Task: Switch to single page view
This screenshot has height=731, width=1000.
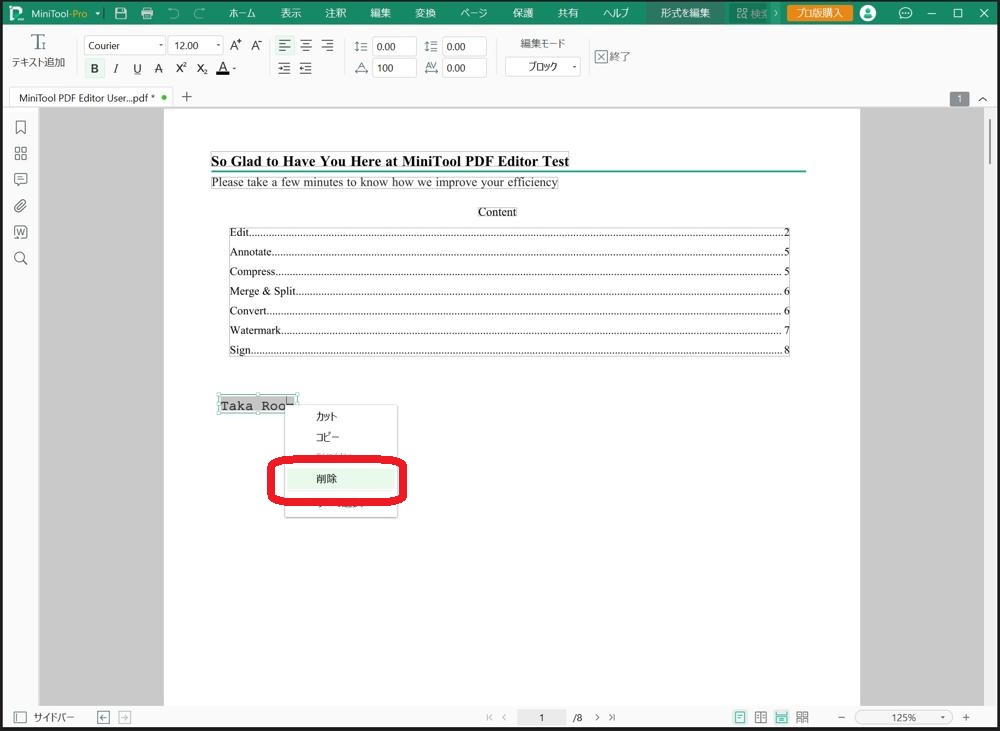Action: click(x=740, y=717)
